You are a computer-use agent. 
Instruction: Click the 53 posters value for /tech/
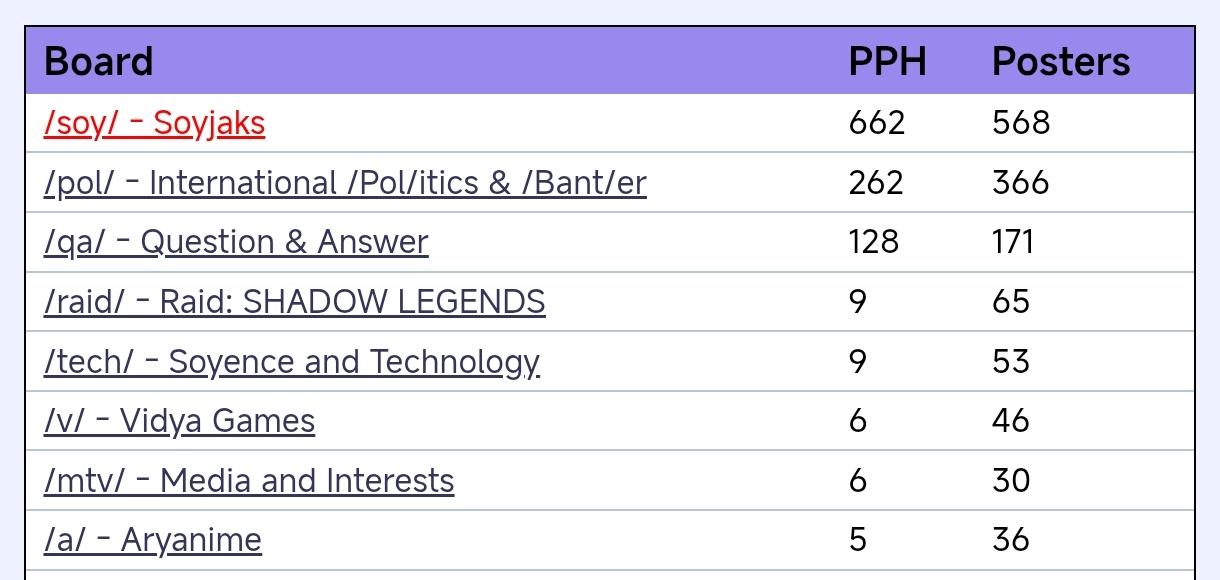1011,362
